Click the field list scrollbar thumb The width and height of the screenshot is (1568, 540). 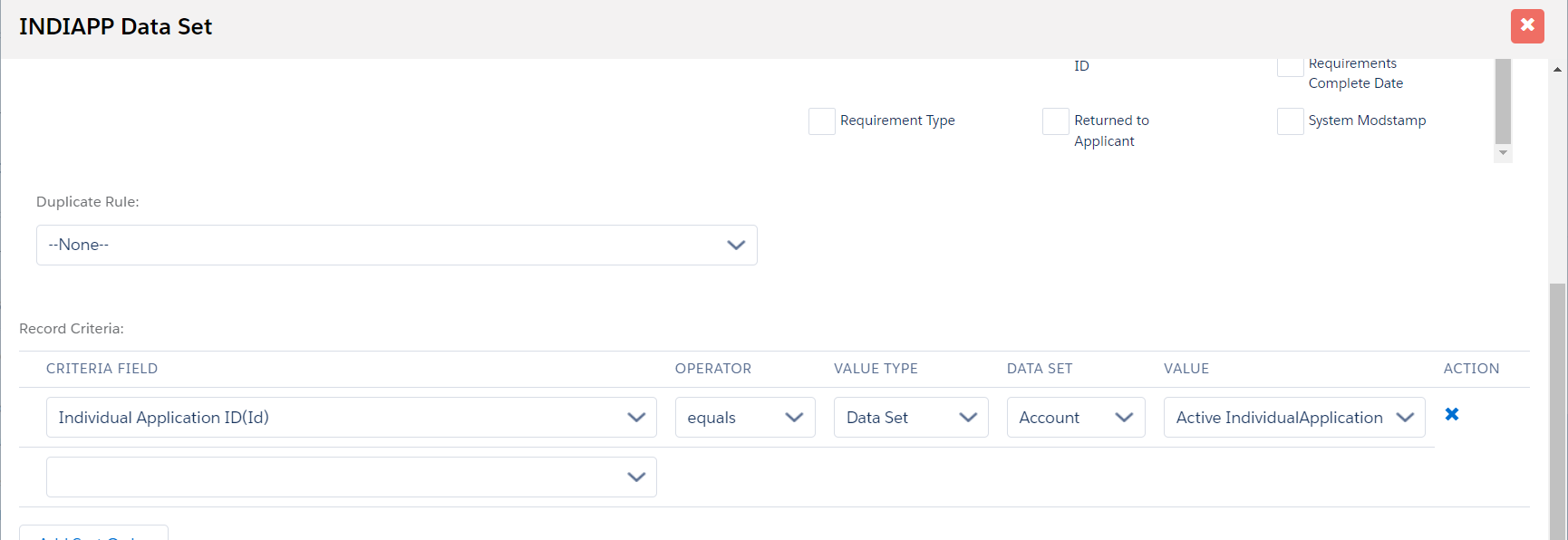(x=1503, y=100)
